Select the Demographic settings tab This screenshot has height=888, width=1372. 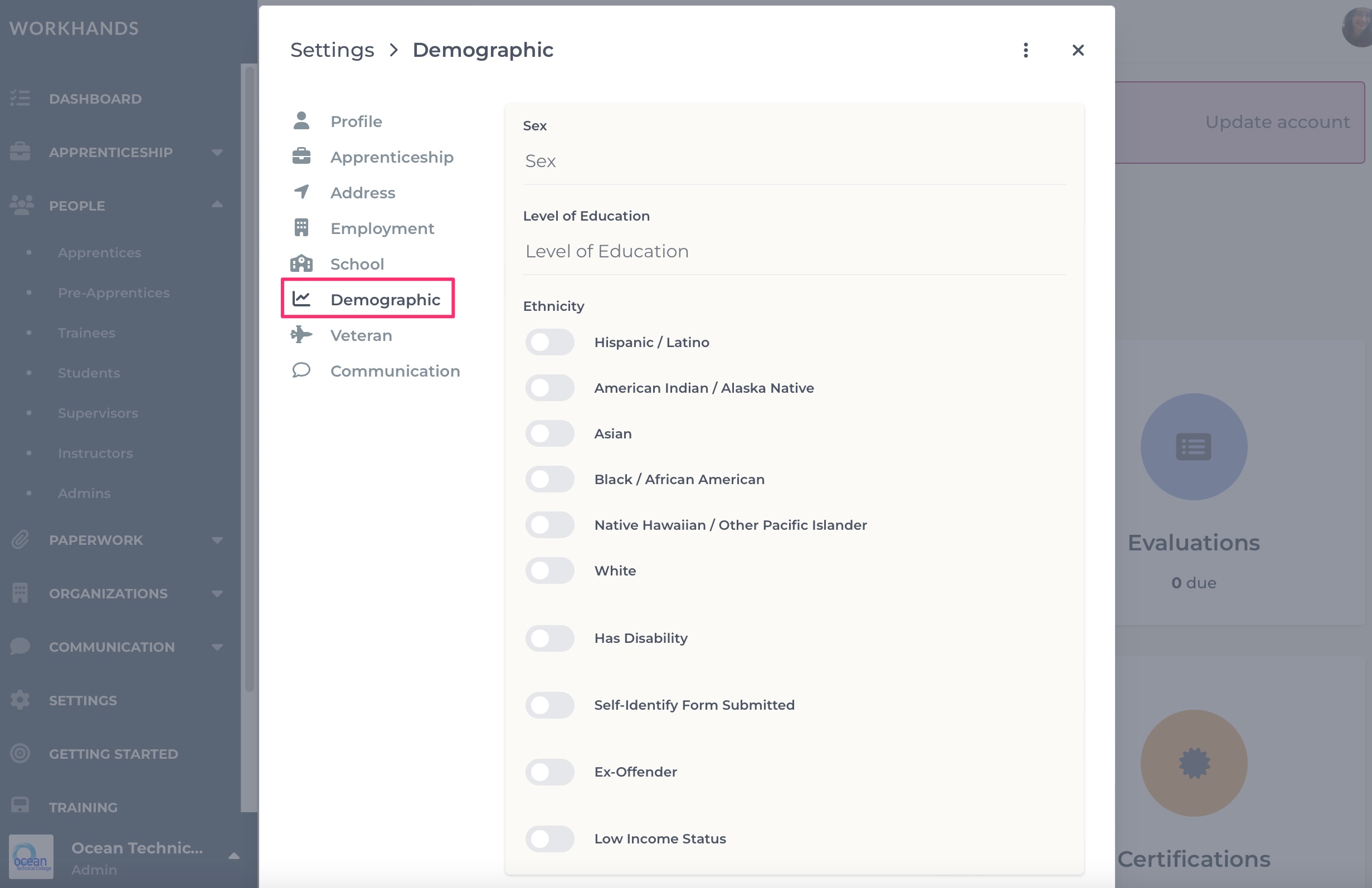point(368,299)
